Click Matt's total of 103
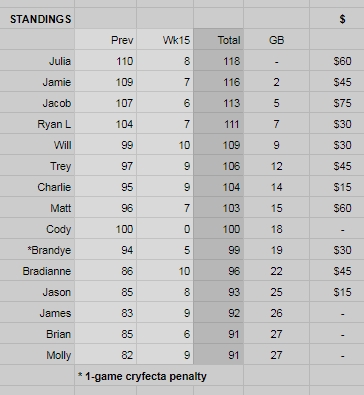Viewport: 364px width, 395px height. 219,208
